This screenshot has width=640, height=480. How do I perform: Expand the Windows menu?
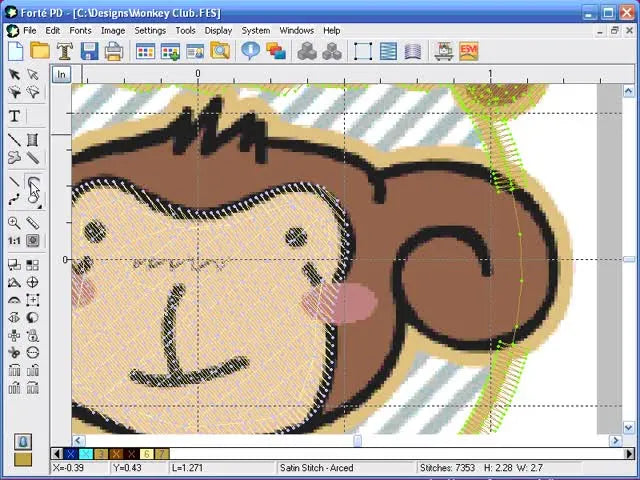click(x=296, y=31)
